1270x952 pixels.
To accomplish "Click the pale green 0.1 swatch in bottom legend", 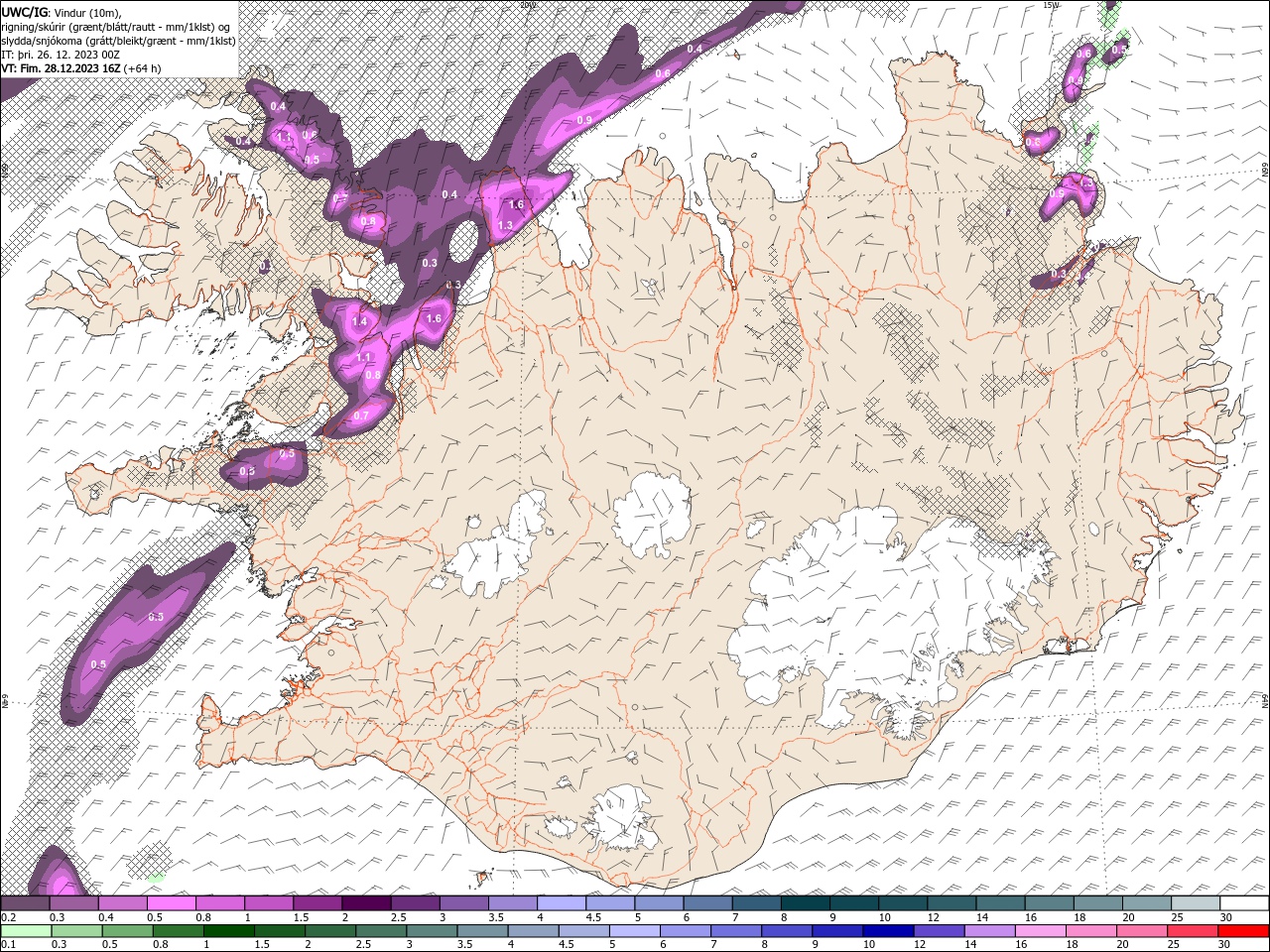I will pyautogui.click(x=26, y=931).
